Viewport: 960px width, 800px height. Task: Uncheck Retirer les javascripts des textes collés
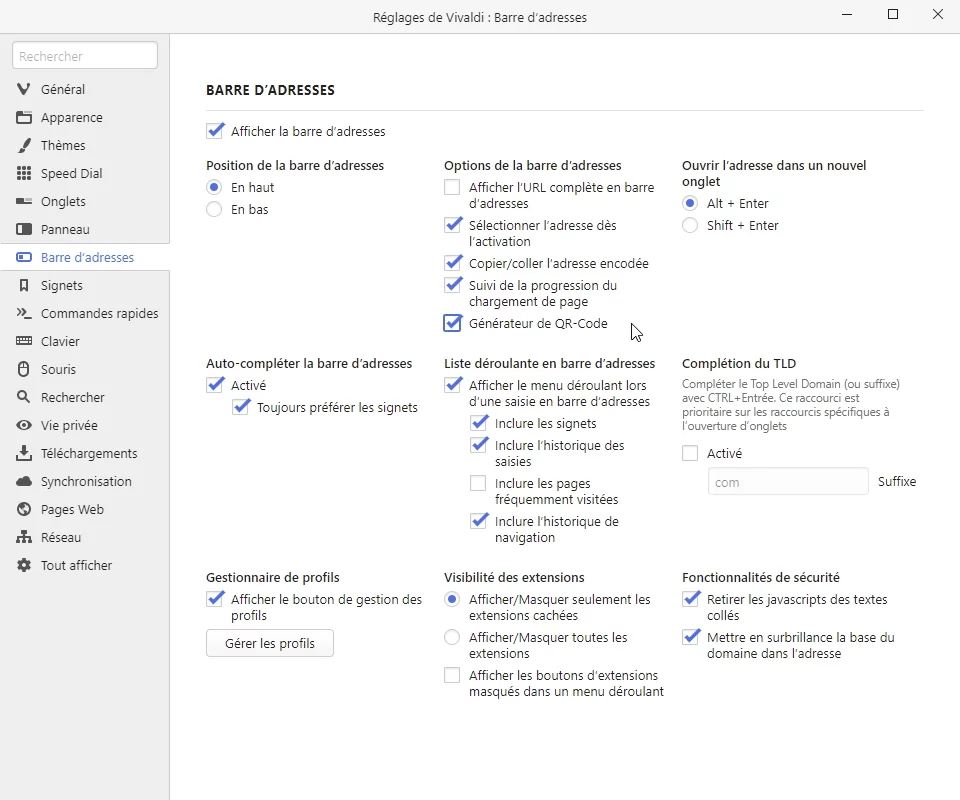coord(691,599)
